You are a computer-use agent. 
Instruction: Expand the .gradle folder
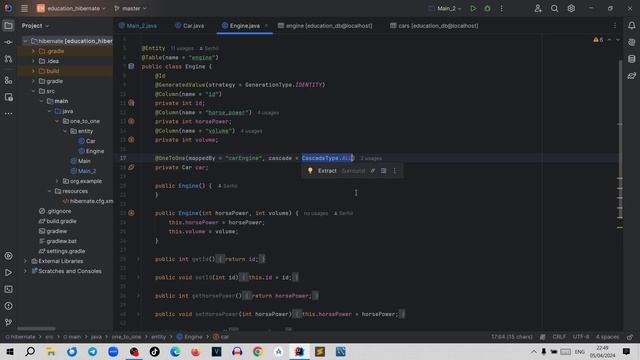[33, 51]
